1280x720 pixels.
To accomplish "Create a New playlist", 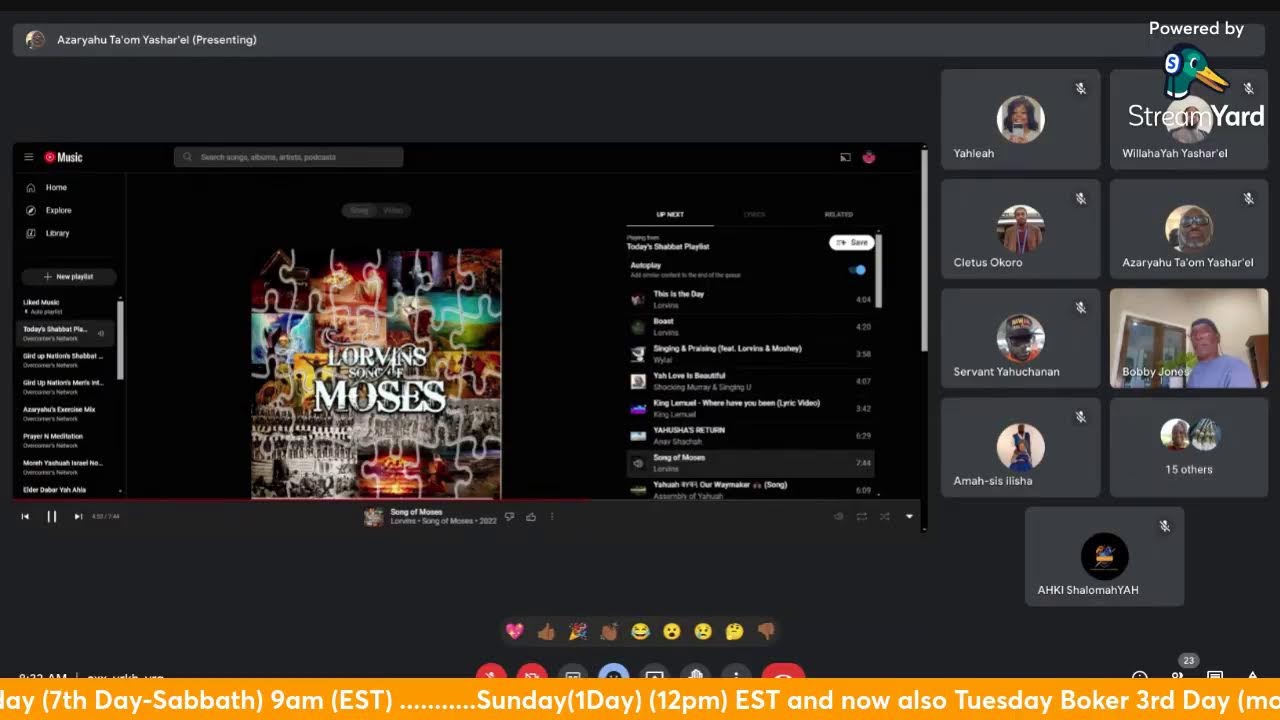I will click(x=69, y=276).
